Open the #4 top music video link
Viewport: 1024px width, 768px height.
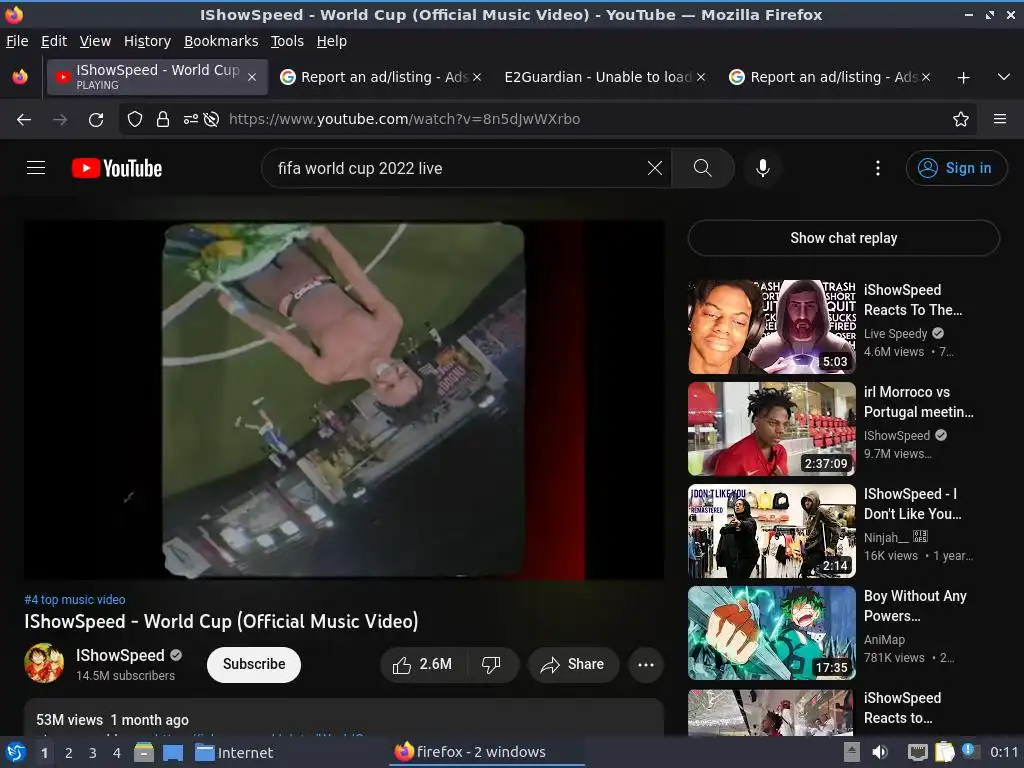point(75,600)
